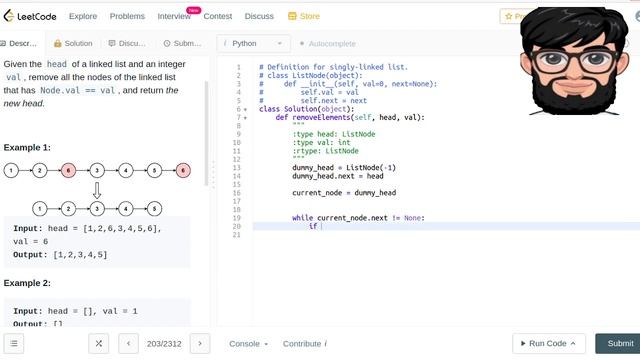Switch to the Description tab
This screenshot has width=640, height=360.
coord(19,43)
